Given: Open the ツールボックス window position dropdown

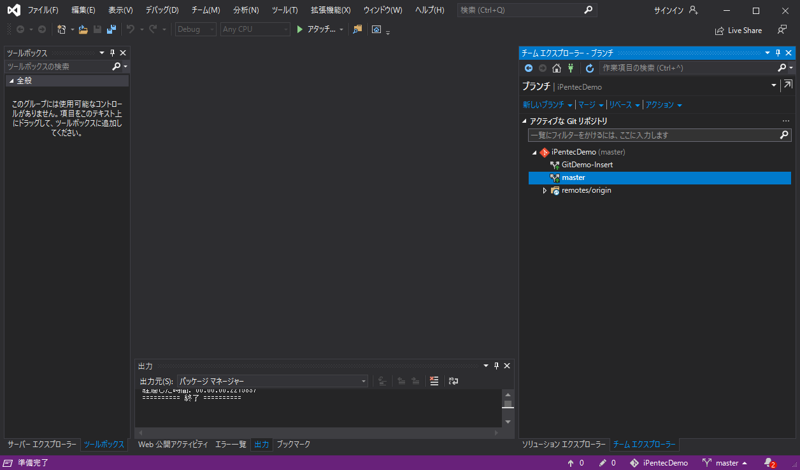Looking at the screenshot, I should 102,53.
